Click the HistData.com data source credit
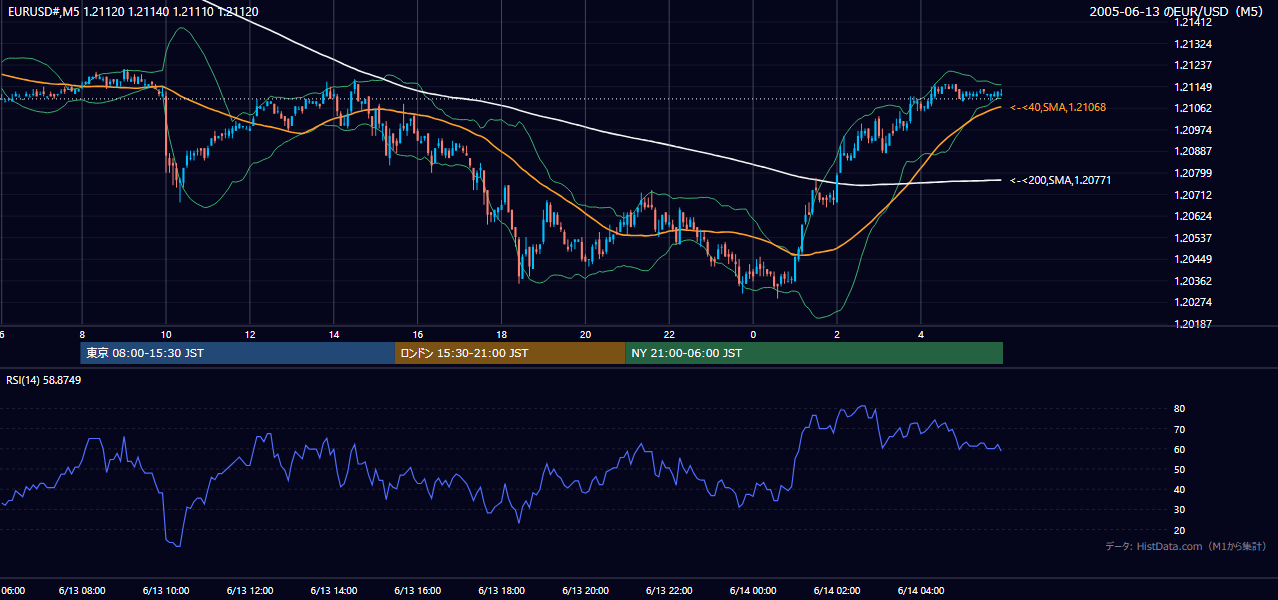1278x600 pixels. [x=1186, y=546]
